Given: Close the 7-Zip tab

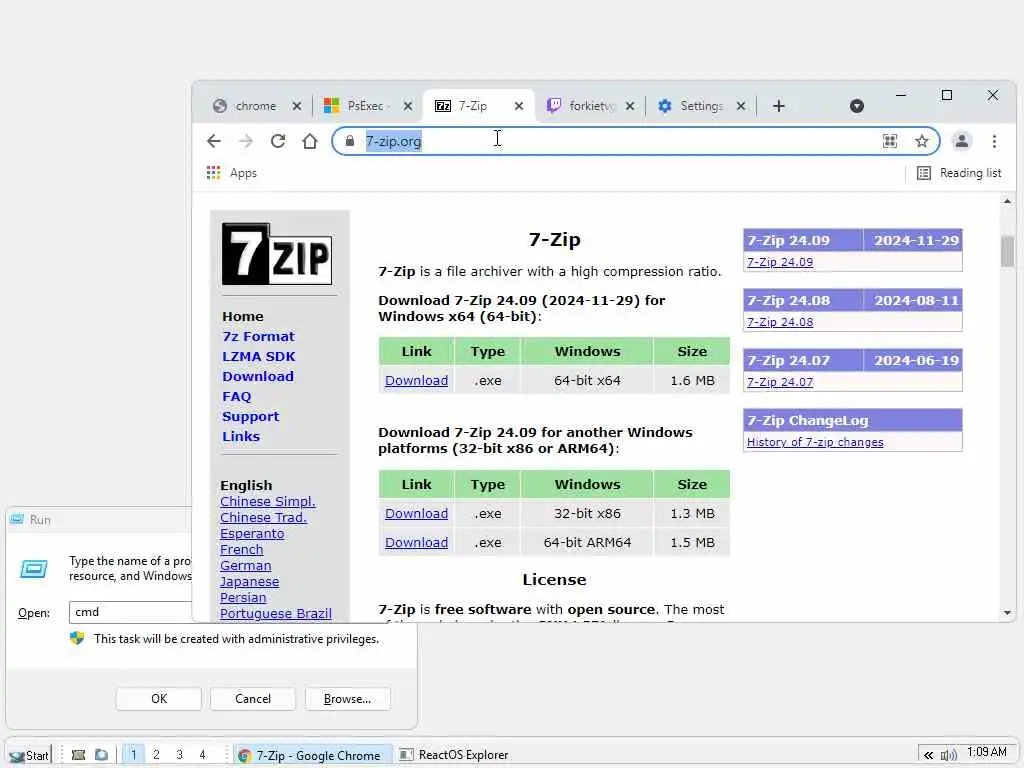Looking at the screenshot, I should [519, 106].
